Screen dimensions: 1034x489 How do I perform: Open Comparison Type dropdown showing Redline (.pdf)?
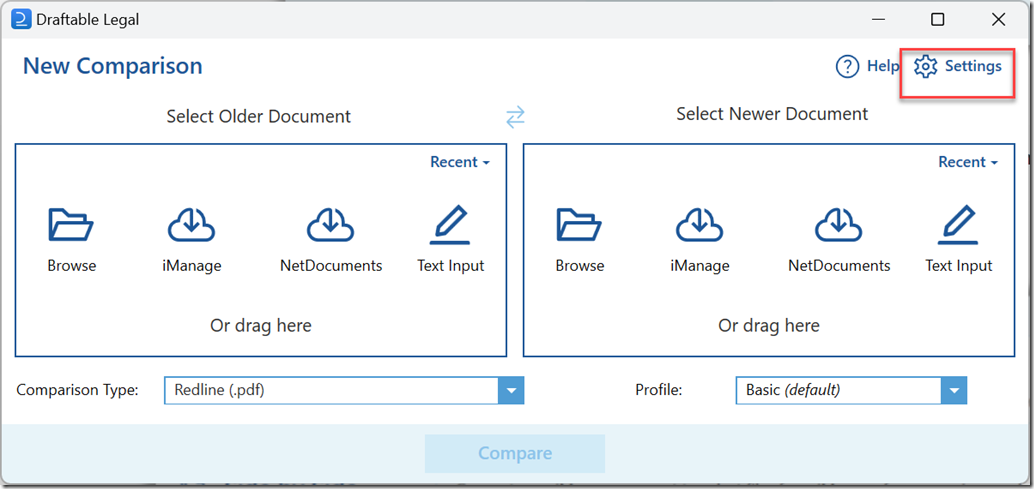click(x=344, y=390)
